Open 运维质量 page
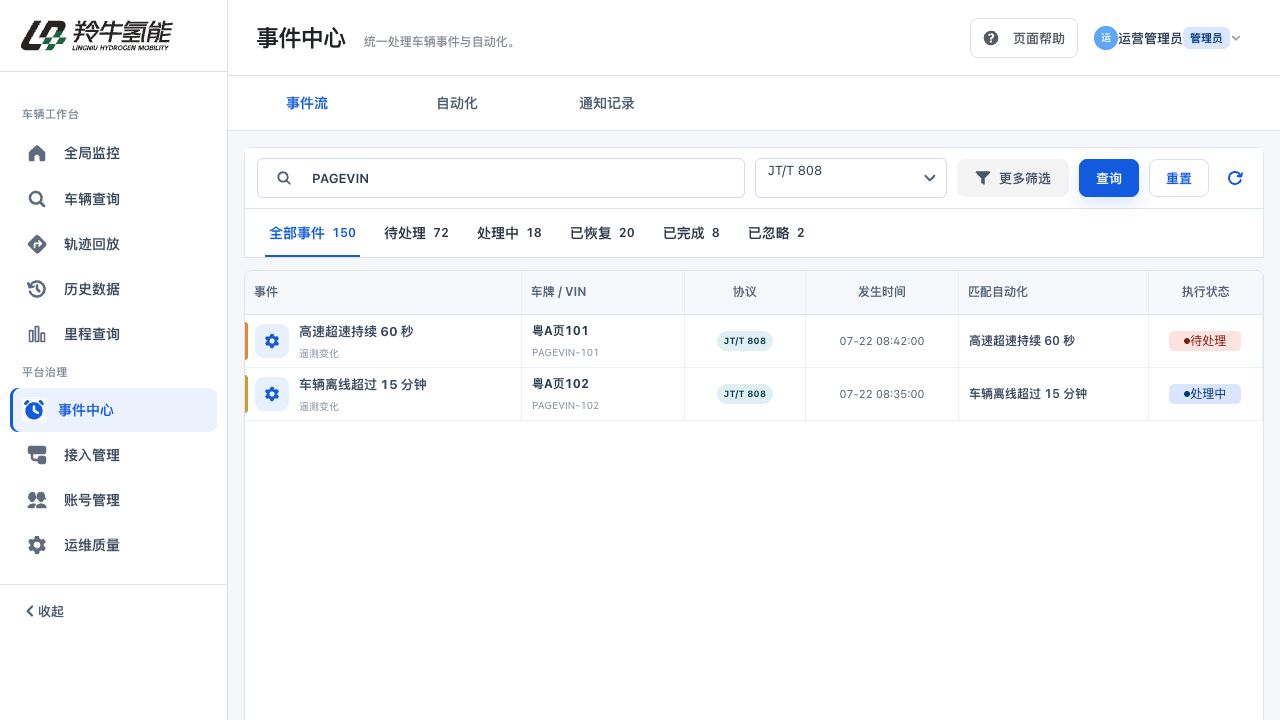This screenshot has height=720, width=1280. (113, 545)
